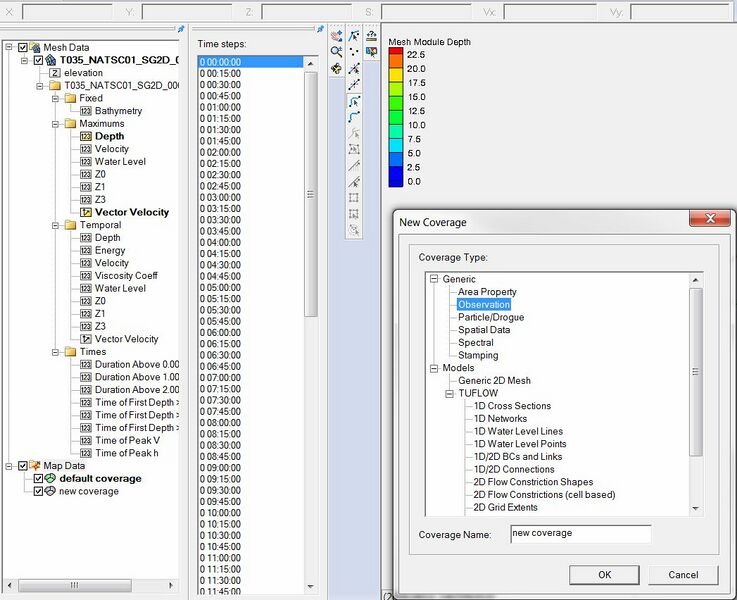
Task: Select the Time of Peak V dataset
Action: 127,441
